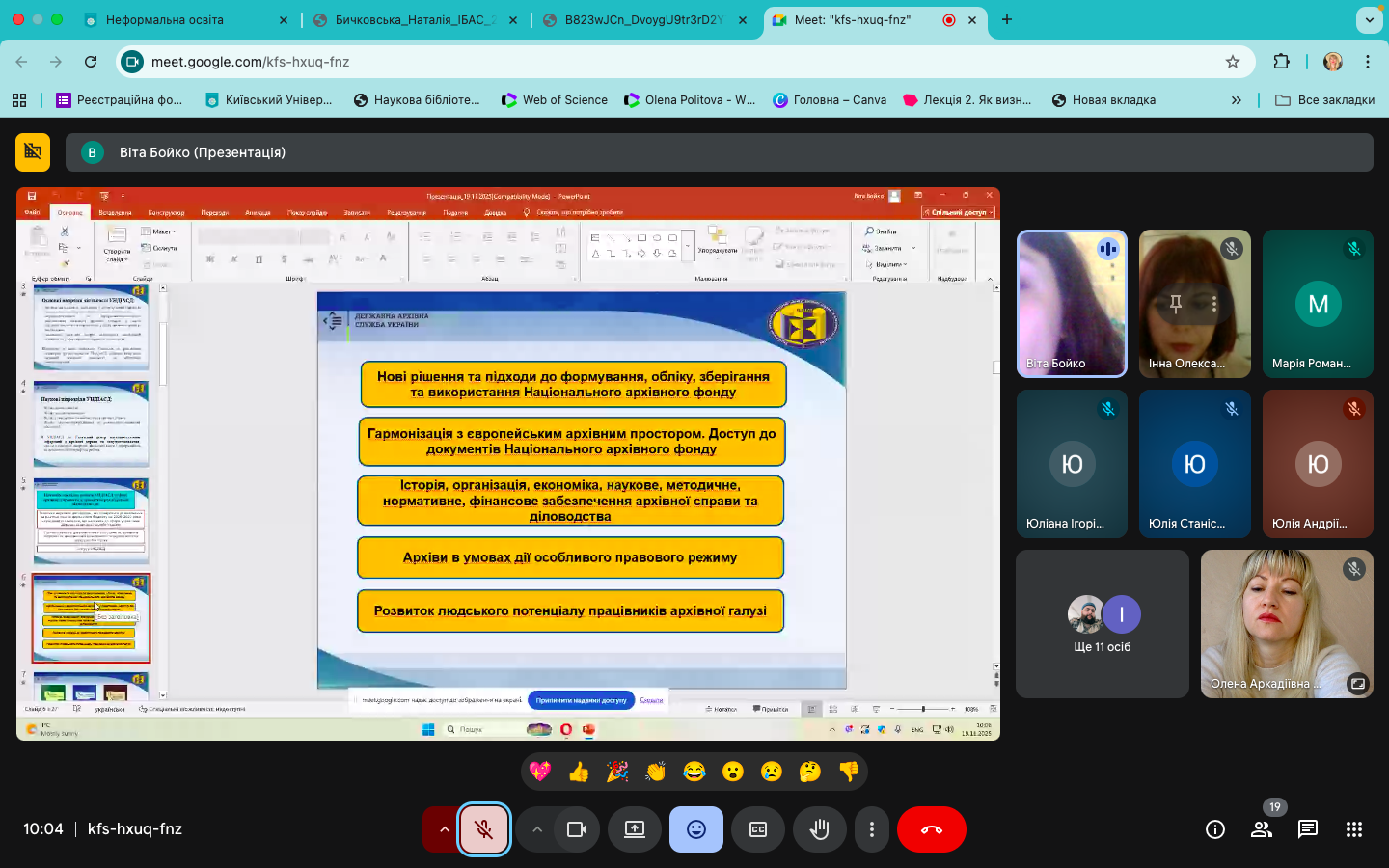Open meeting details info icon

coord(1215,829)
